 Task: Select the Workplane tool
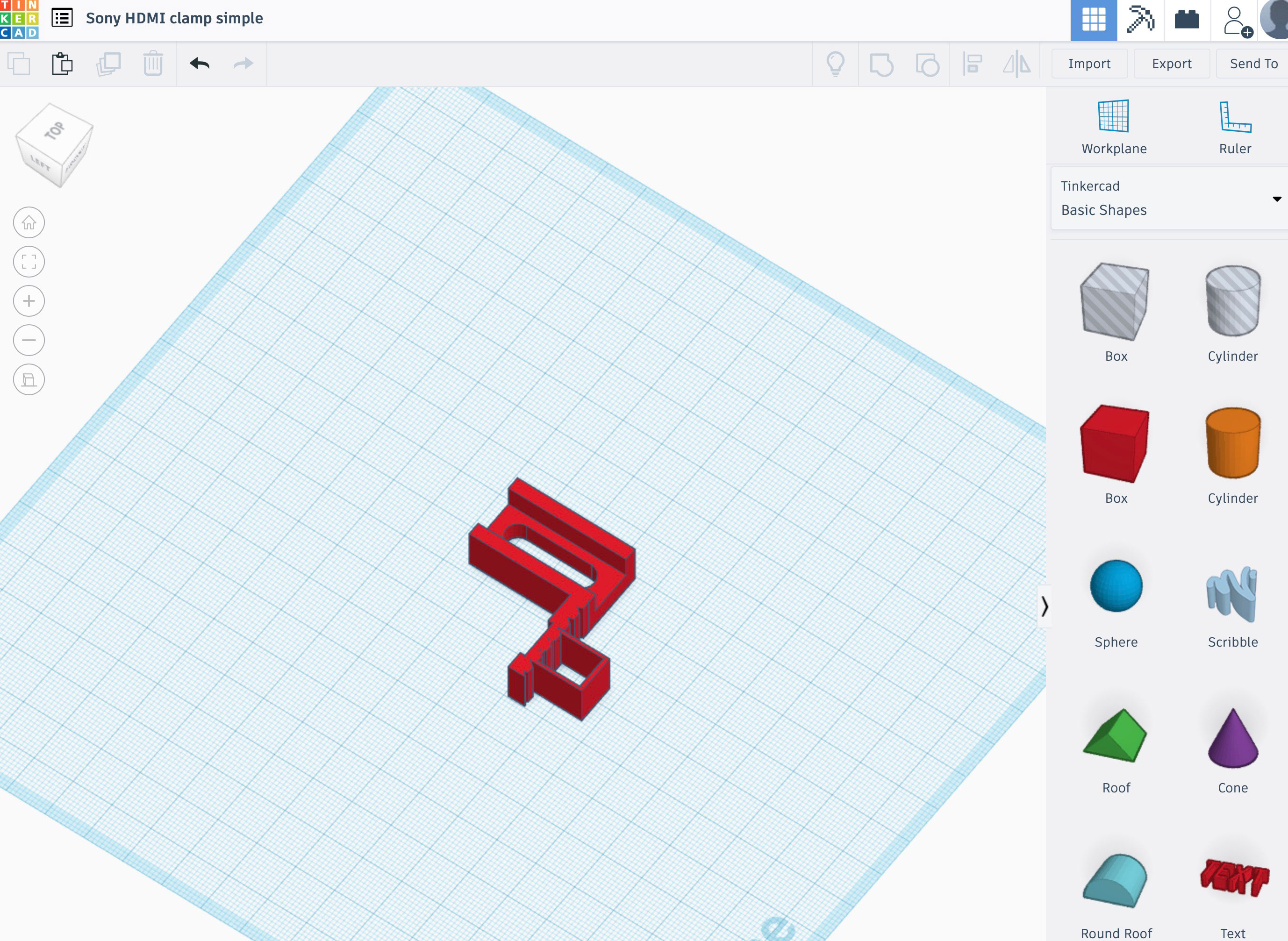click(1114, 128)
